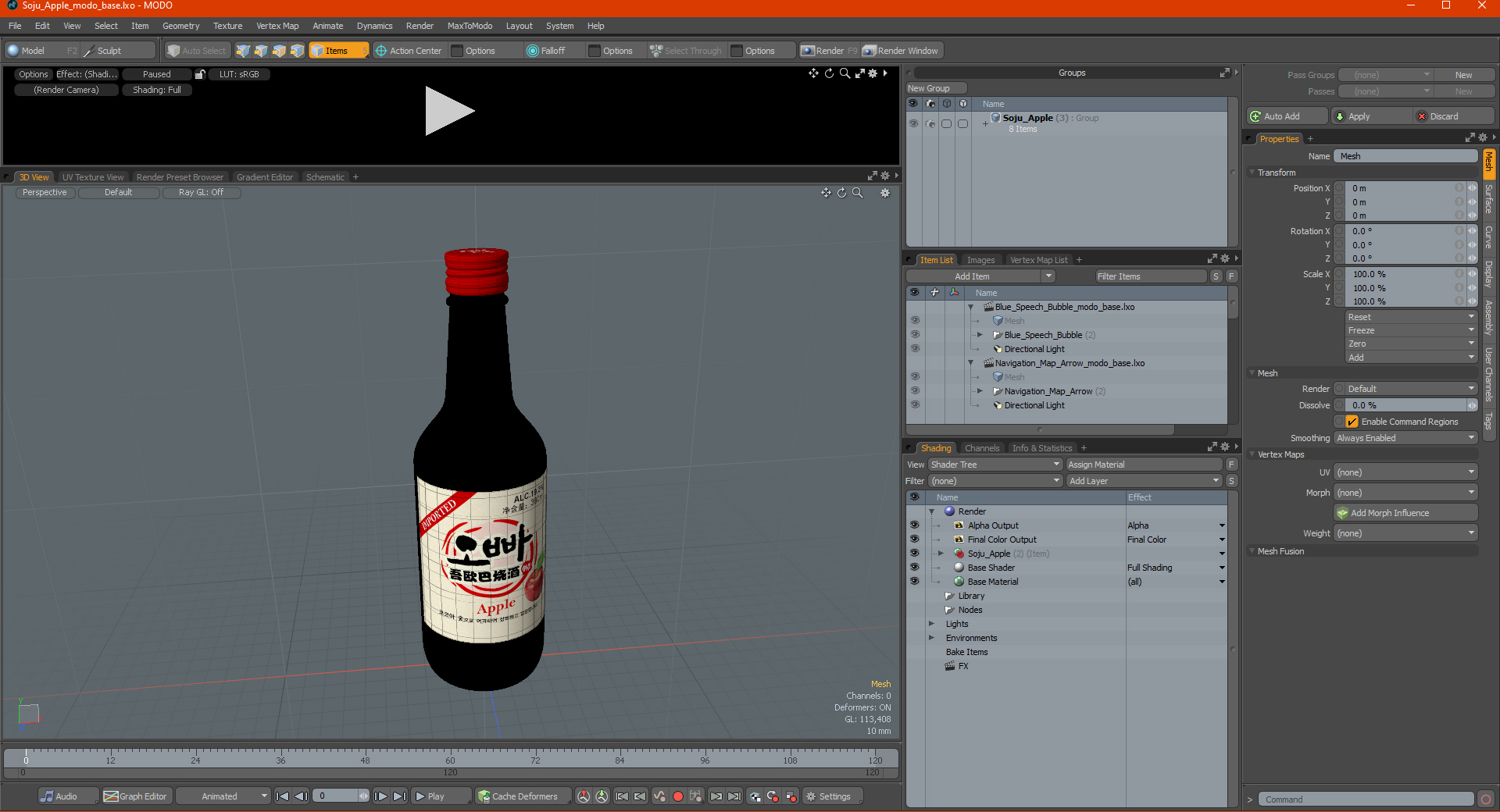Open Shader Tree view dropdown
The width and height of the screenshot is (1500, 812).
click(995, 465)
